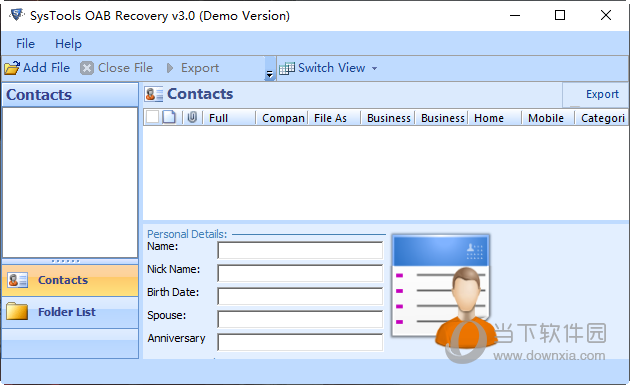The height and width of the screenshot is (385, 630).
Task: Toggle the select-all checkbox in header
Action: [152, 117]
